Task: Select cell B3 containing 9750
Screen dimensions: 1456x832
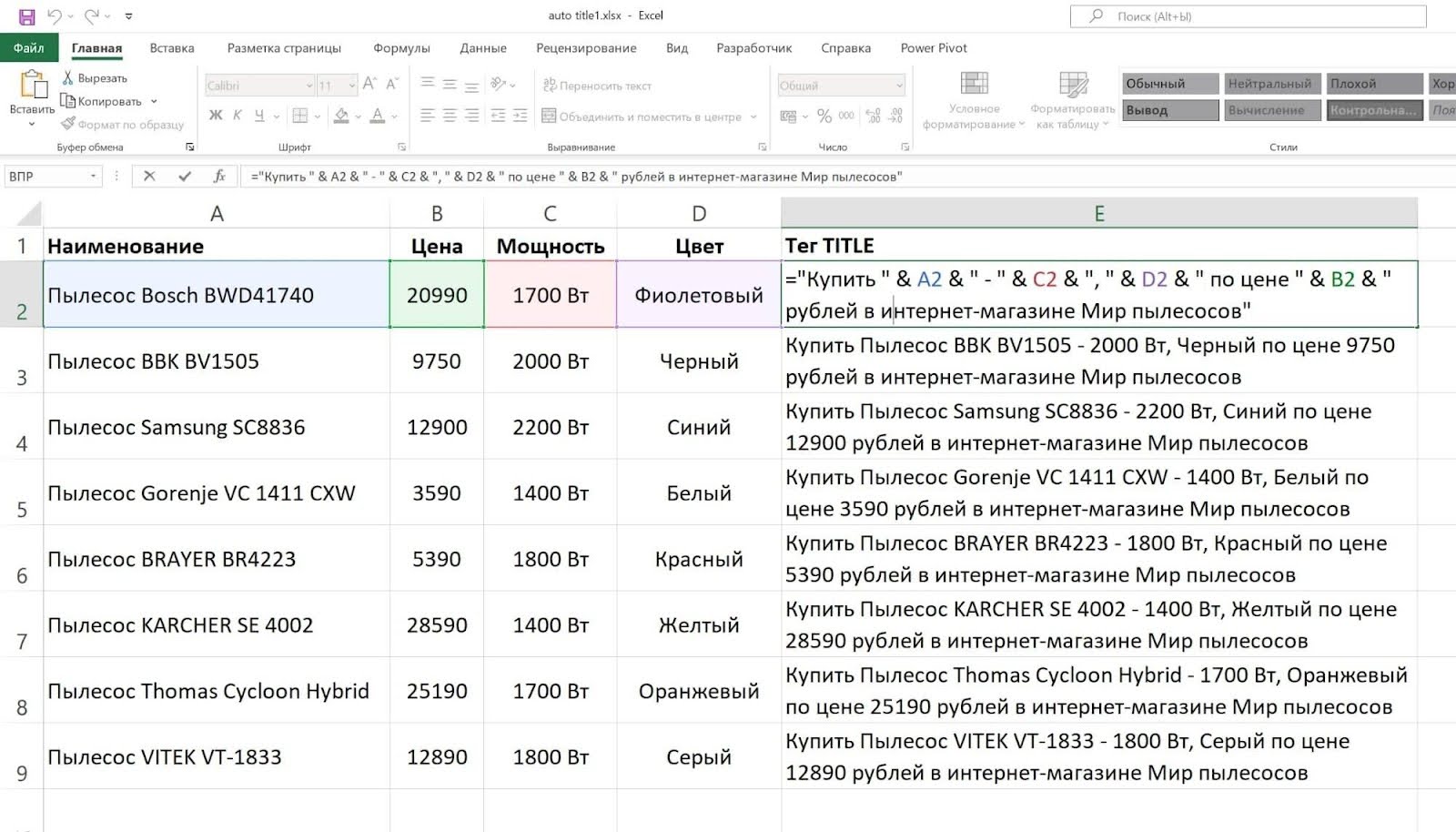Action: 437,360
